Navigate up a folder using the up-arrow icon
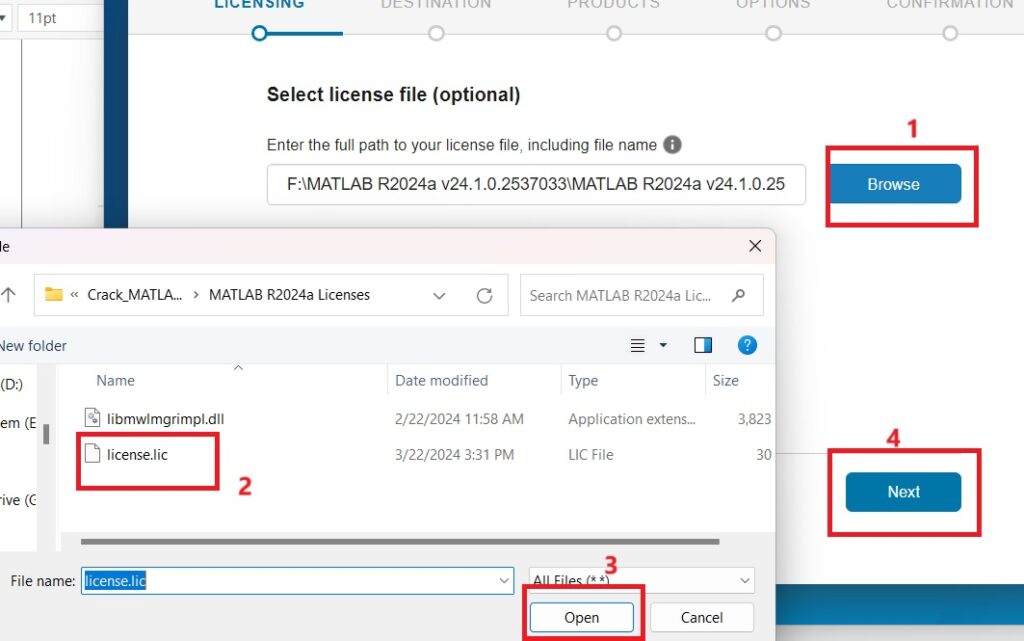1024x641 pixels. pyautogui.click(x=10, y=294)
